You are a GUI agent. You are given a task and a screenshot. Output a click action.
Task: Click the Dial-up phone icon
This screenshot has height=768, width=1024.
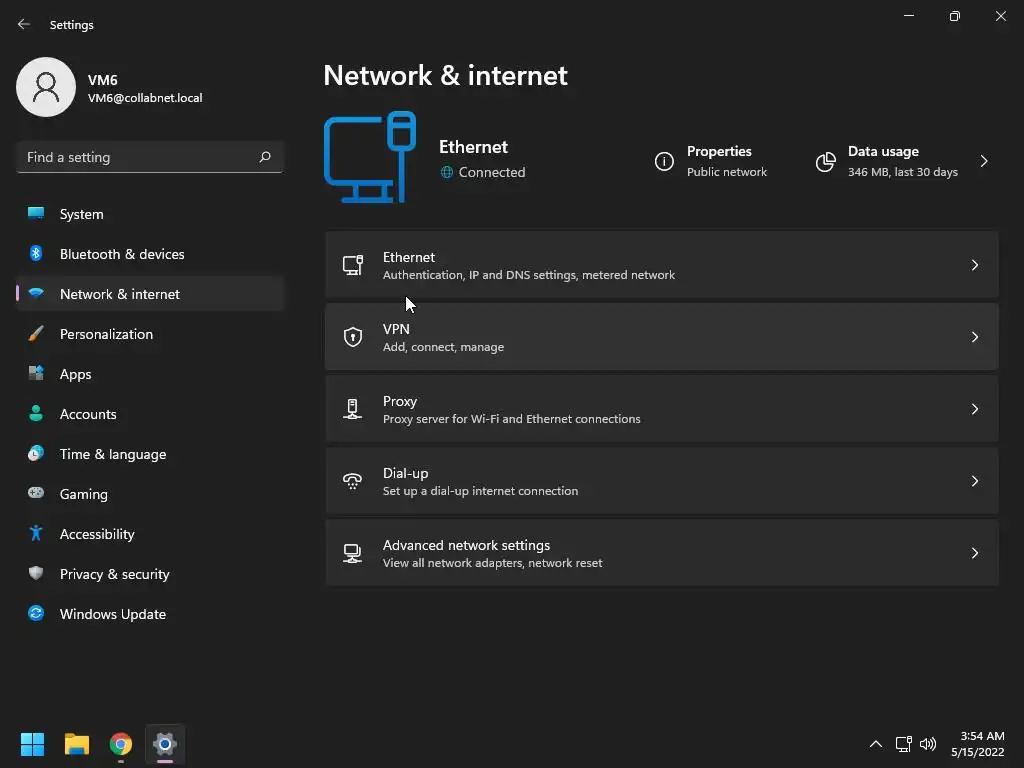pos(353,481)
